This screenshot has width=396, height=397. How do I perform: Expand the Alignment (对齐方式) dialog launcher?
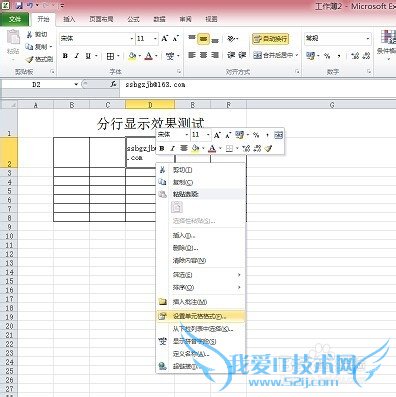coord(297,72)
